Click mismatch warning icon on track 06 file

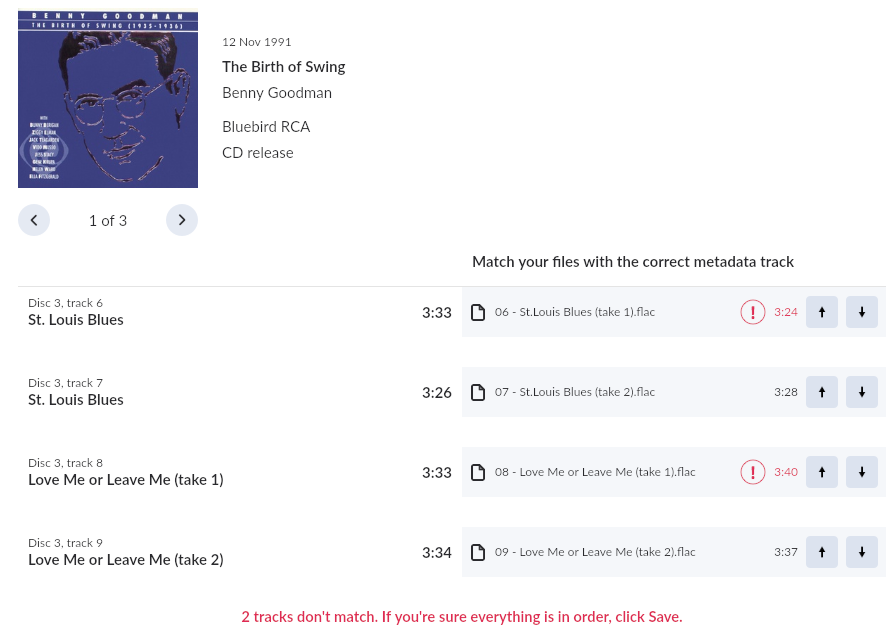pos(753,312)
